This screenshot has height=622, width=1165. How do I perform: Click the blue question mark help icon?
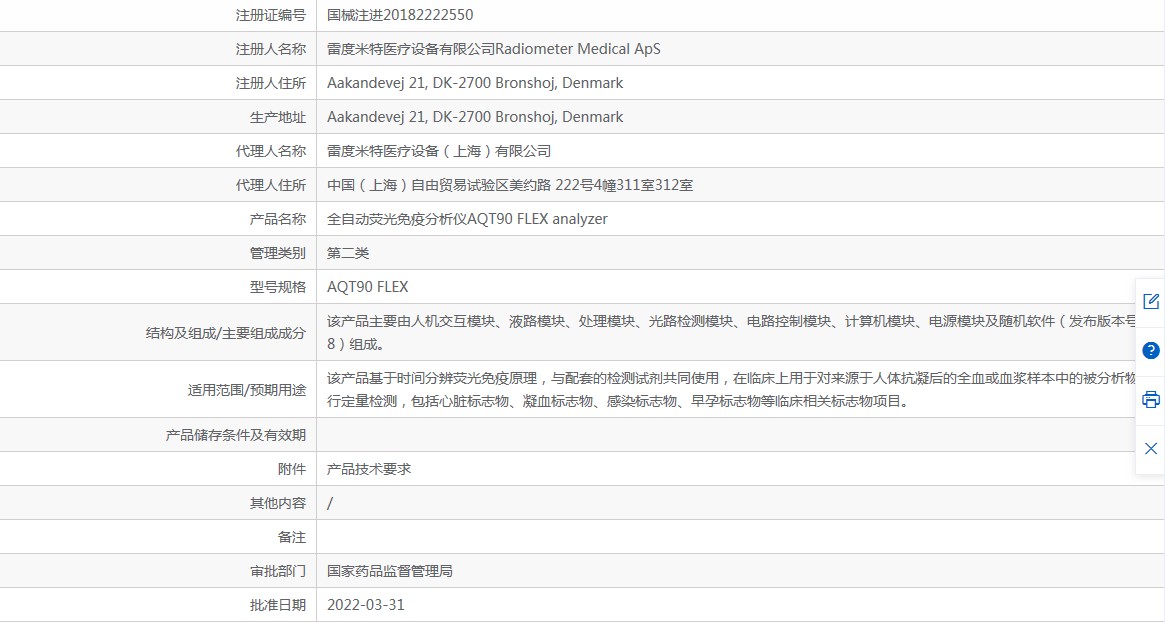coord(1150,350)
